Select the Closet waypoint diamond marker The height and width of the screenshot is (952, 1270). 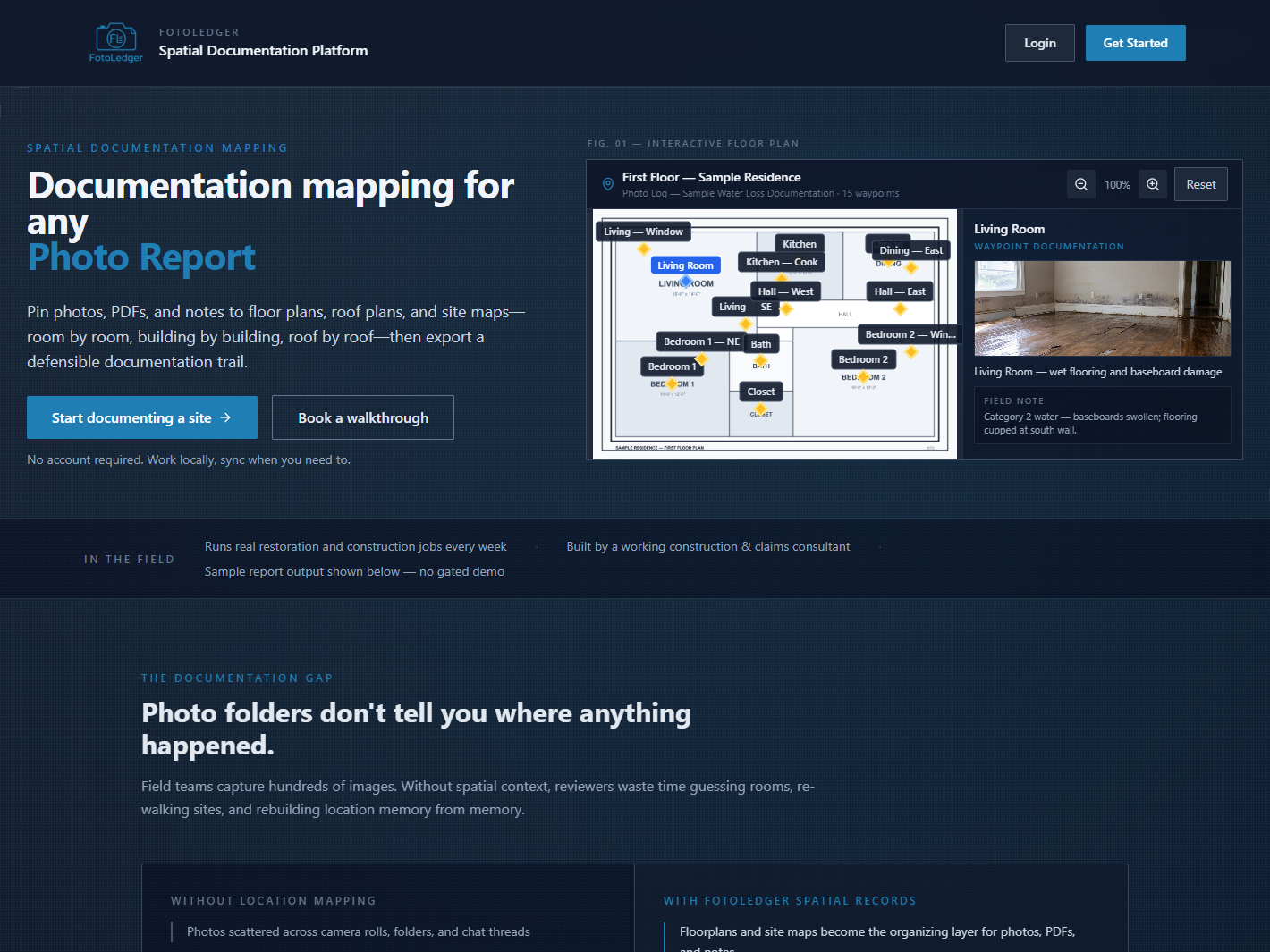(761, 409)
